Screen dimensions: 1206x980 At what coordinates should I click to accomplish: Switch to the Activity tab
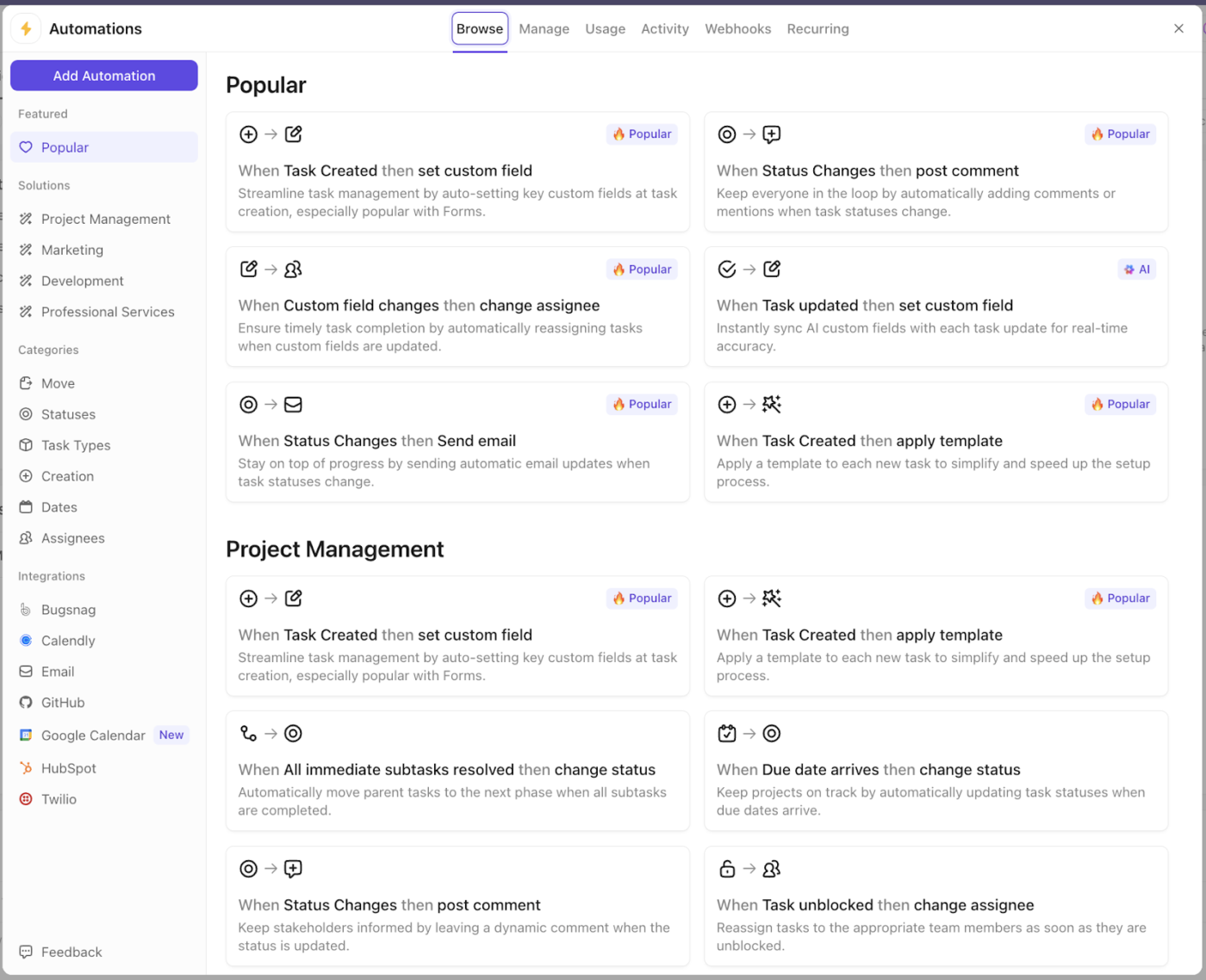pyautogui.click(x=664, y=28)
